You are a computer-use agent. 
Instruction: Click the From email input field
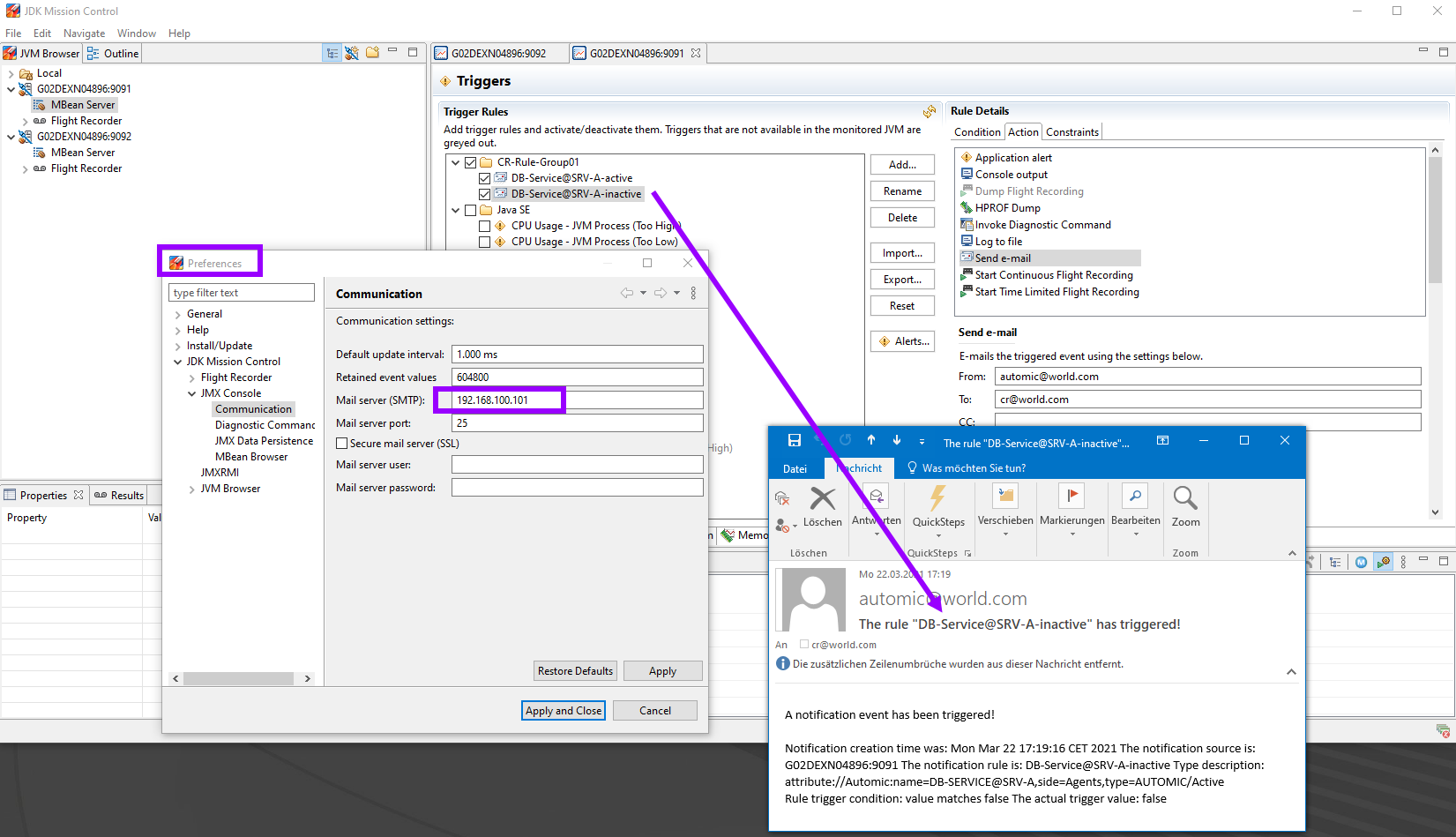tap(1208, 377)
